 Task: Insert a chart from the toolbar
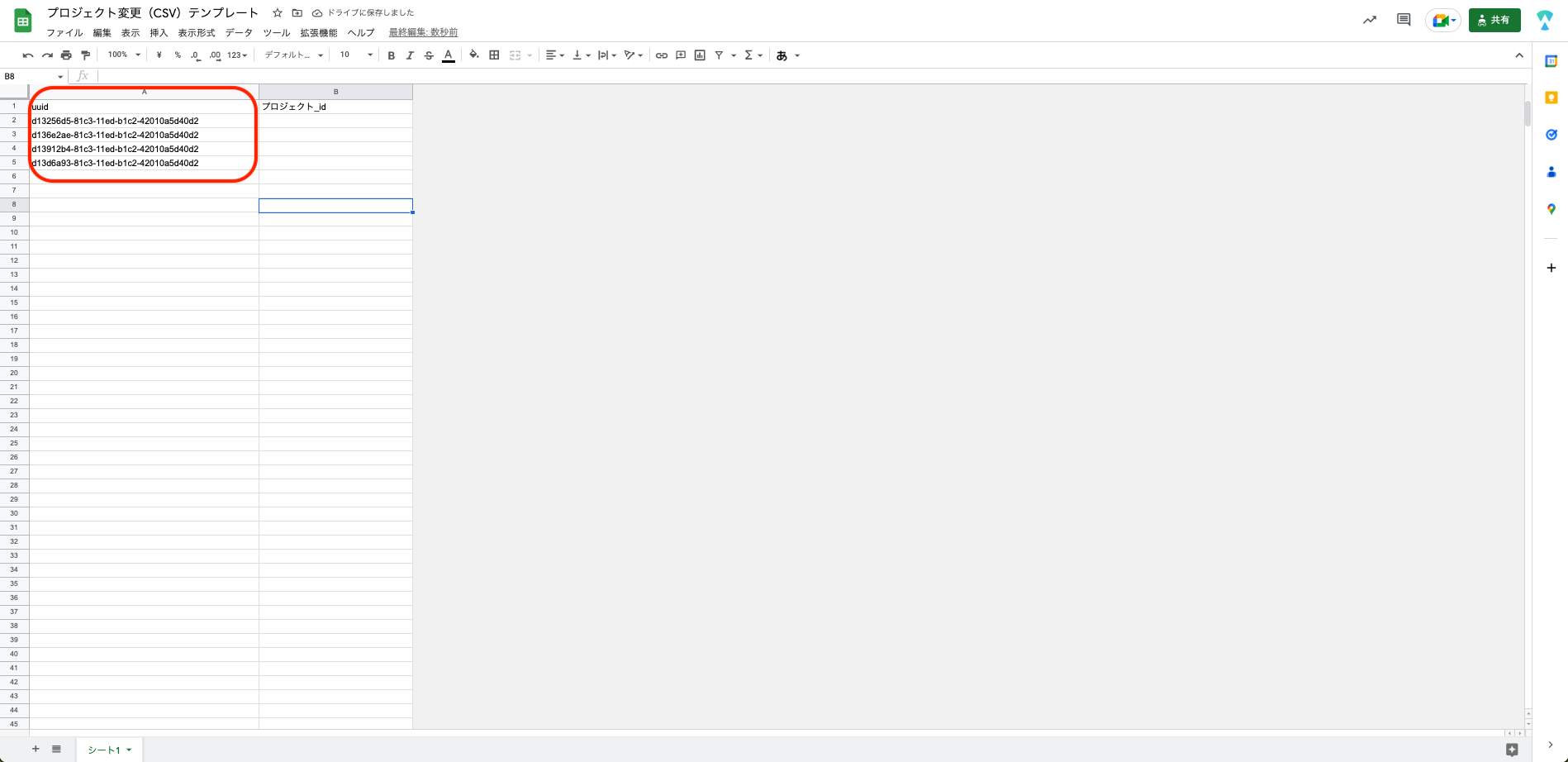[700, 55]
